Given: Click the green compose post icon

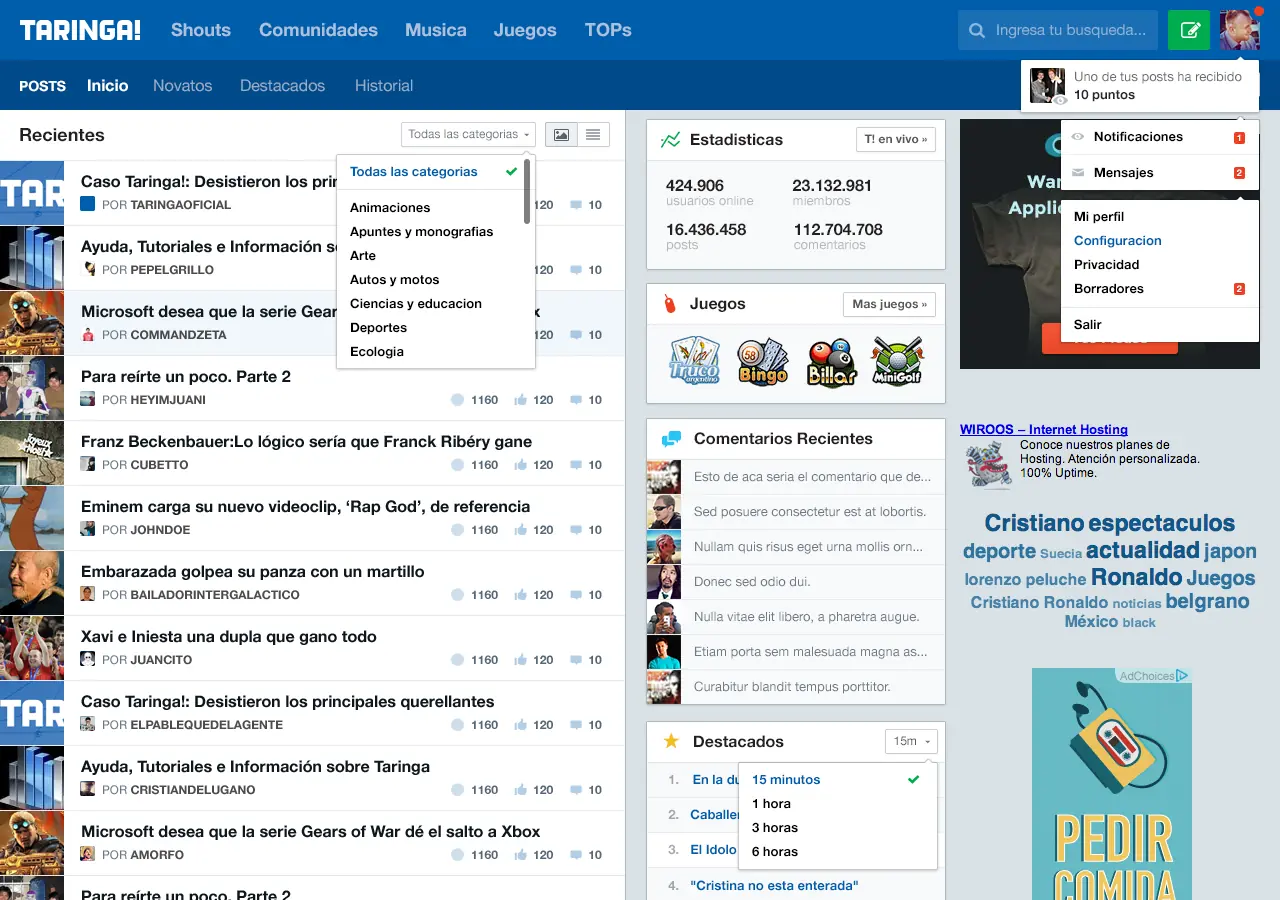Looking at the screenshot, I should (1189, 30).
